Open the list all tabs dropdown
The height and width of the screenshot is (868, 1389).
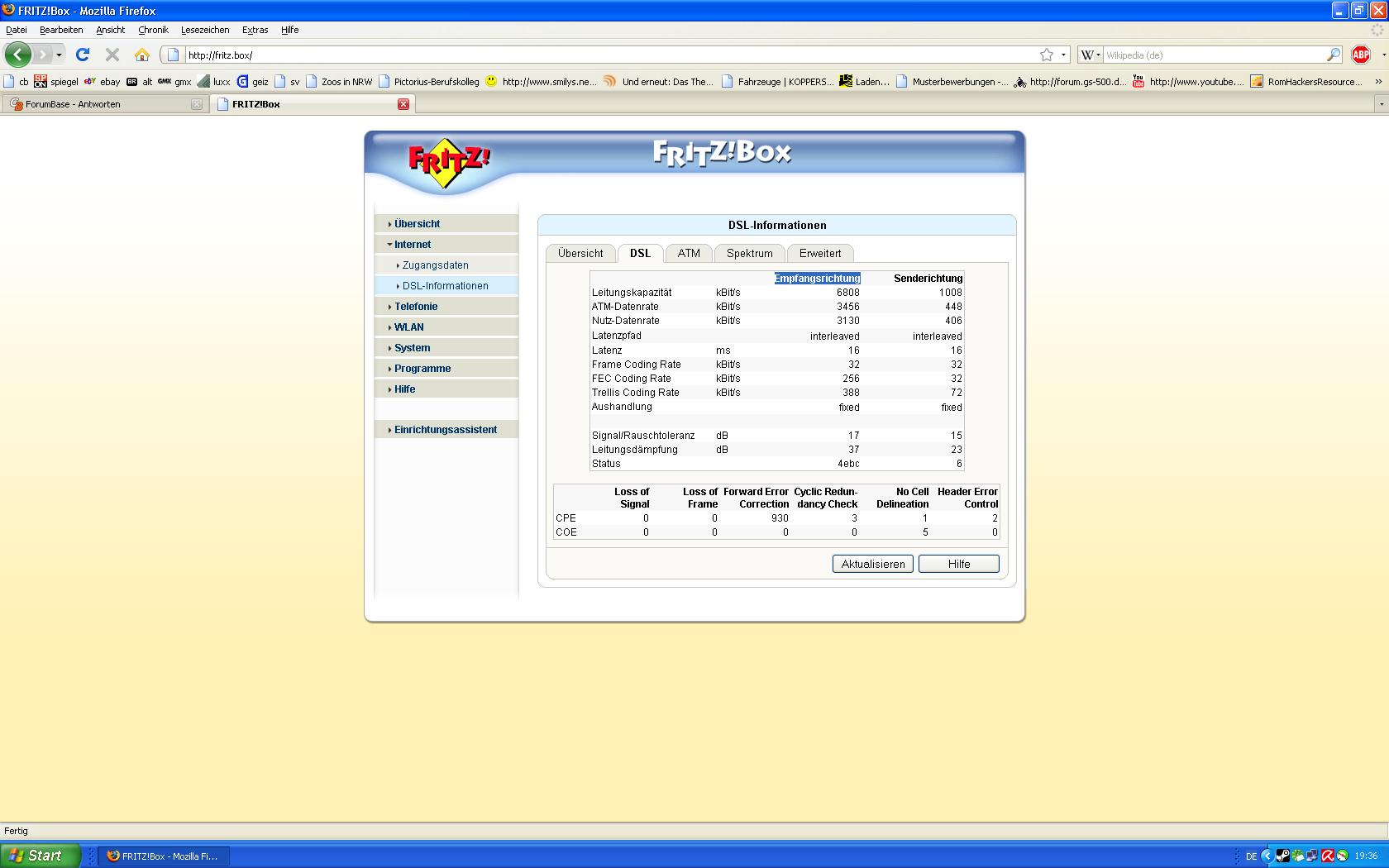click(1381, 104)
